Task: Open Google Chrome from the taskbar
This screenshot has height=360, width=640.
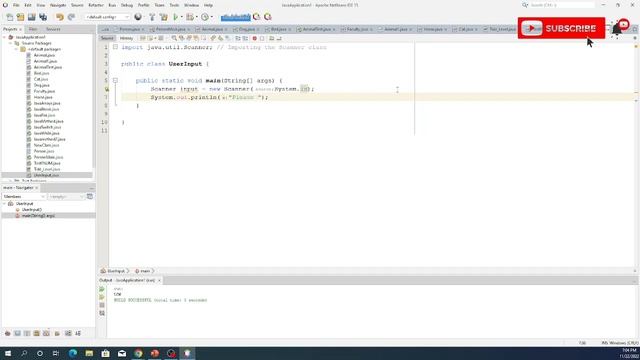Action: 138,353
